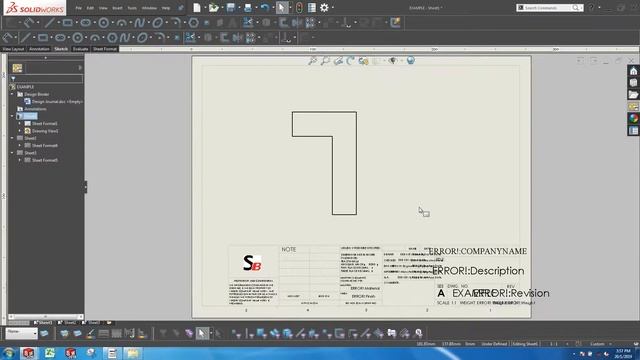Toggle Select arrow in bottom selection toolbar
640x360 pixels.
(202, 333)
